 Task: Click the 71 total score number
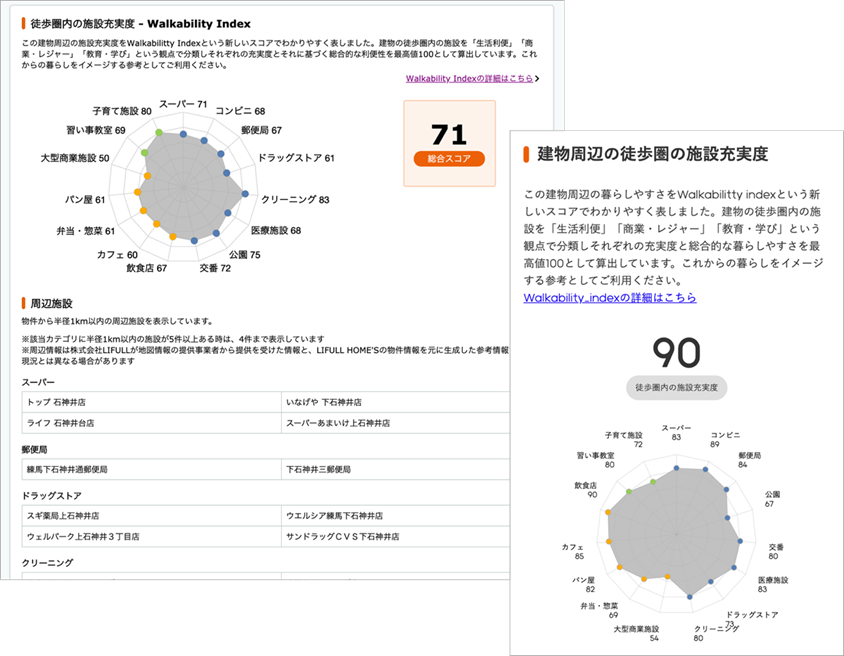click(x=449, y=135)
